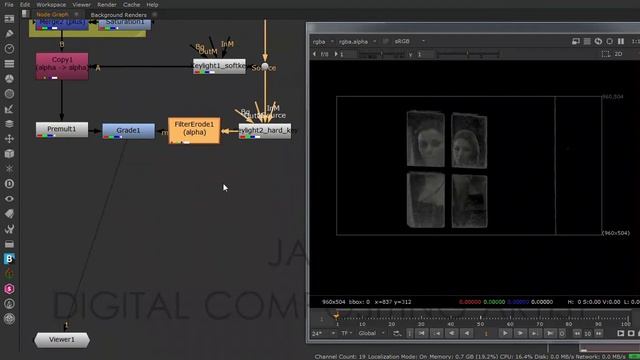Open the TF time display dropdown

pos(347,333)
